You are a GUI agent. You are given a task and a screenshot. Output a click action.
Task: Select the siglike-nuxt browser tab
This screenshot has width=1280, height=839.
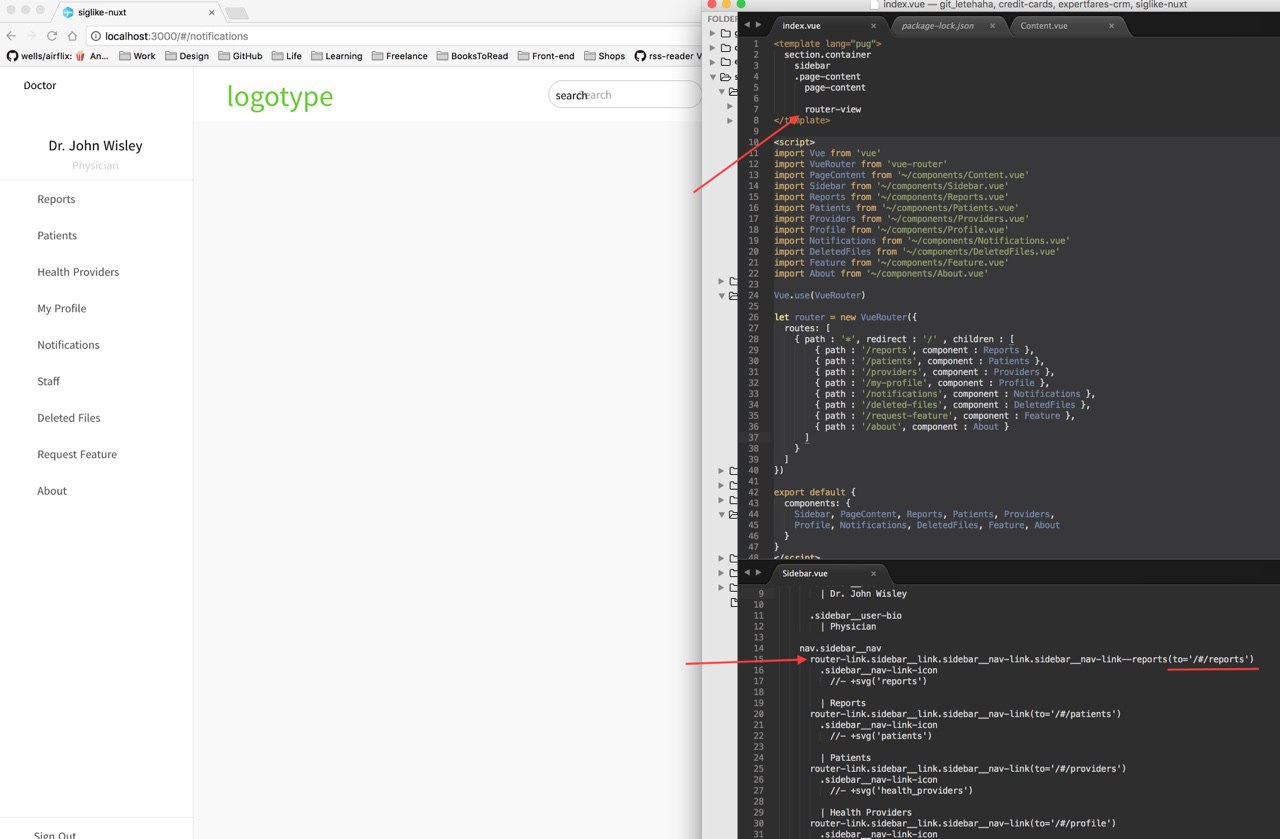coord(138,12)
